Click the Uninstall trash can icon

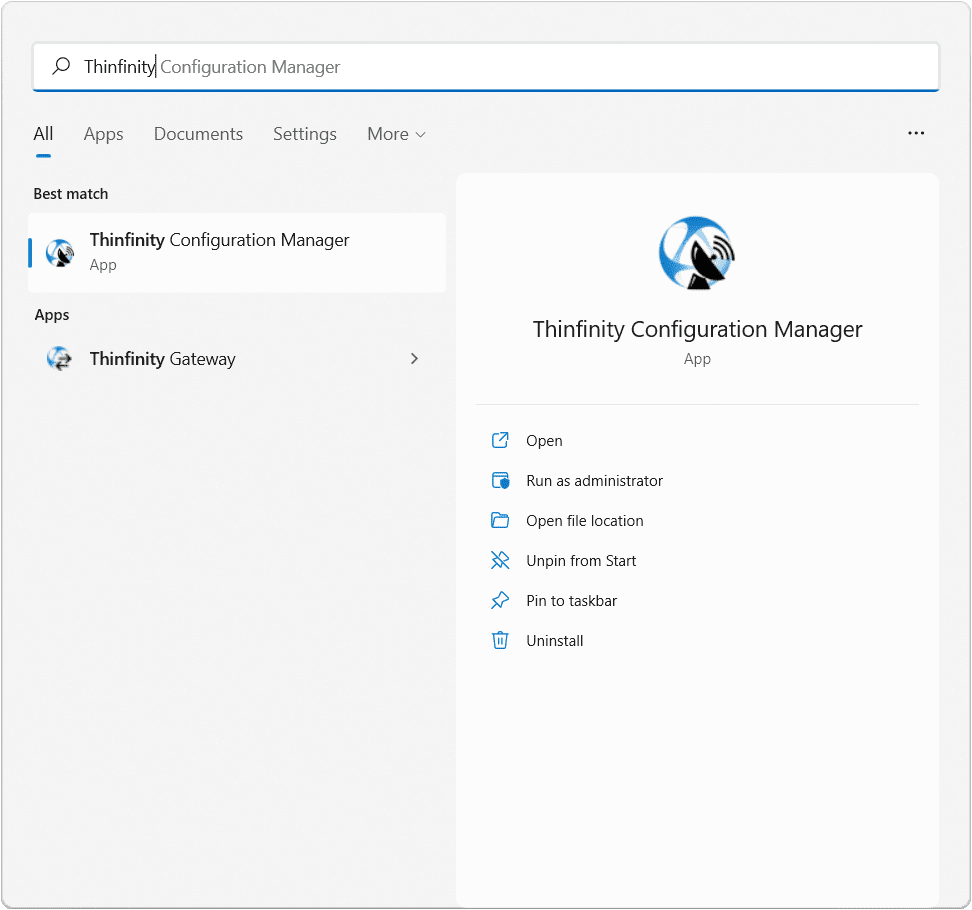(x=500, y=640)
